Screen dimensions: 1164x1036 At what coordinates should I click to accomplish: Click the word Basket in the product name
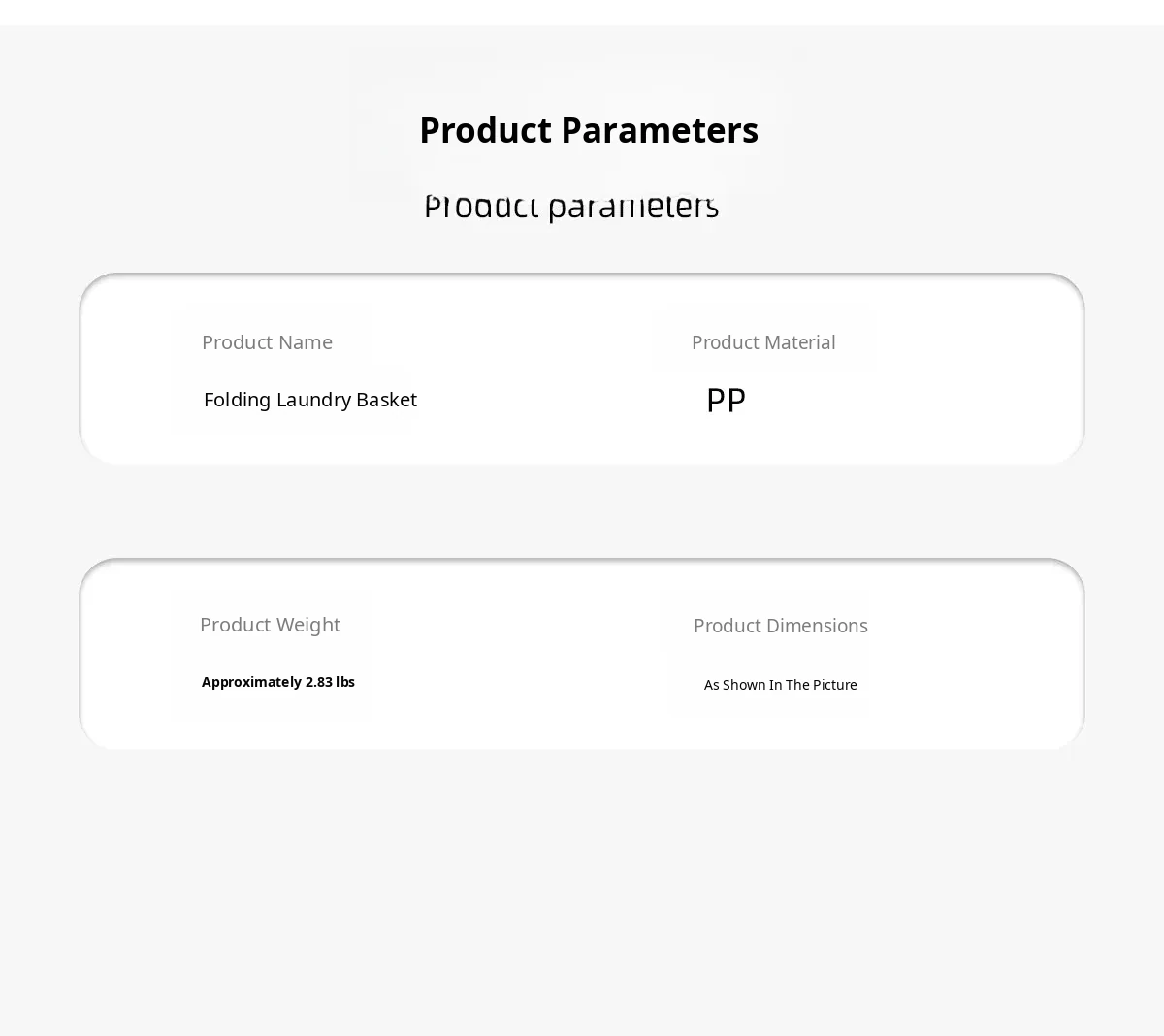tap(386, 400)
